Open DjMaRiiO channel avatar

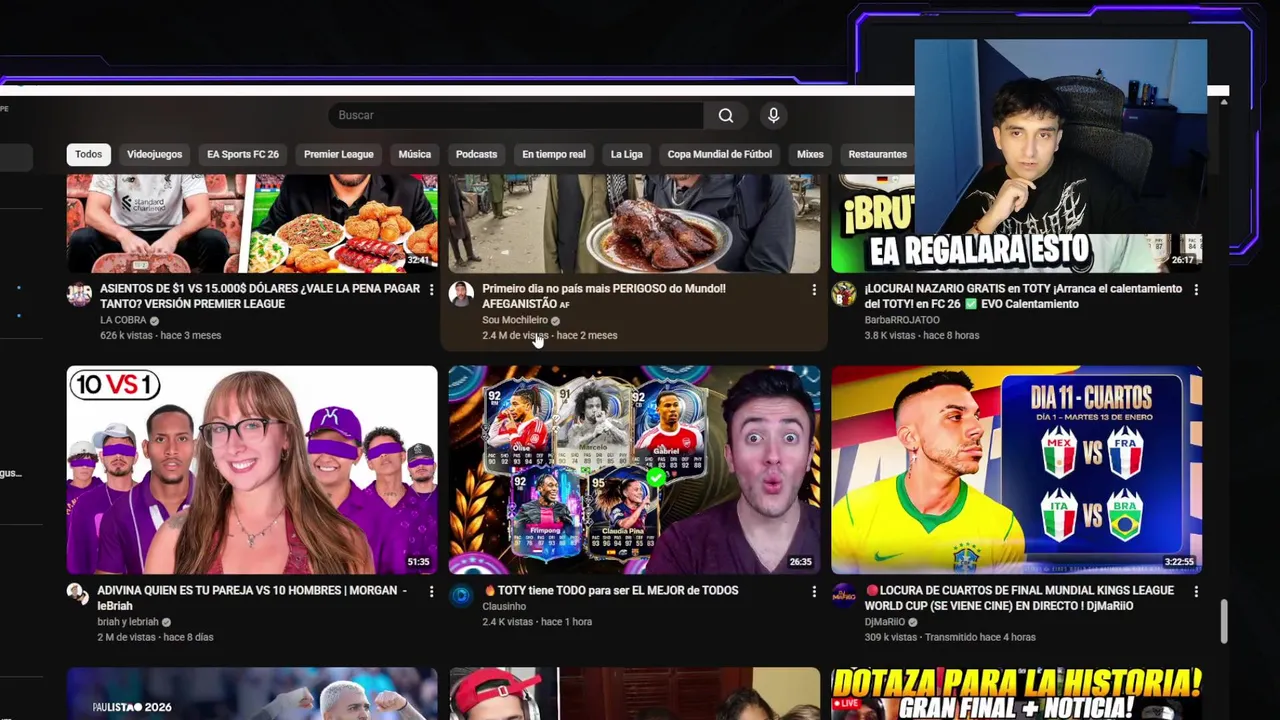click(844, 595)
